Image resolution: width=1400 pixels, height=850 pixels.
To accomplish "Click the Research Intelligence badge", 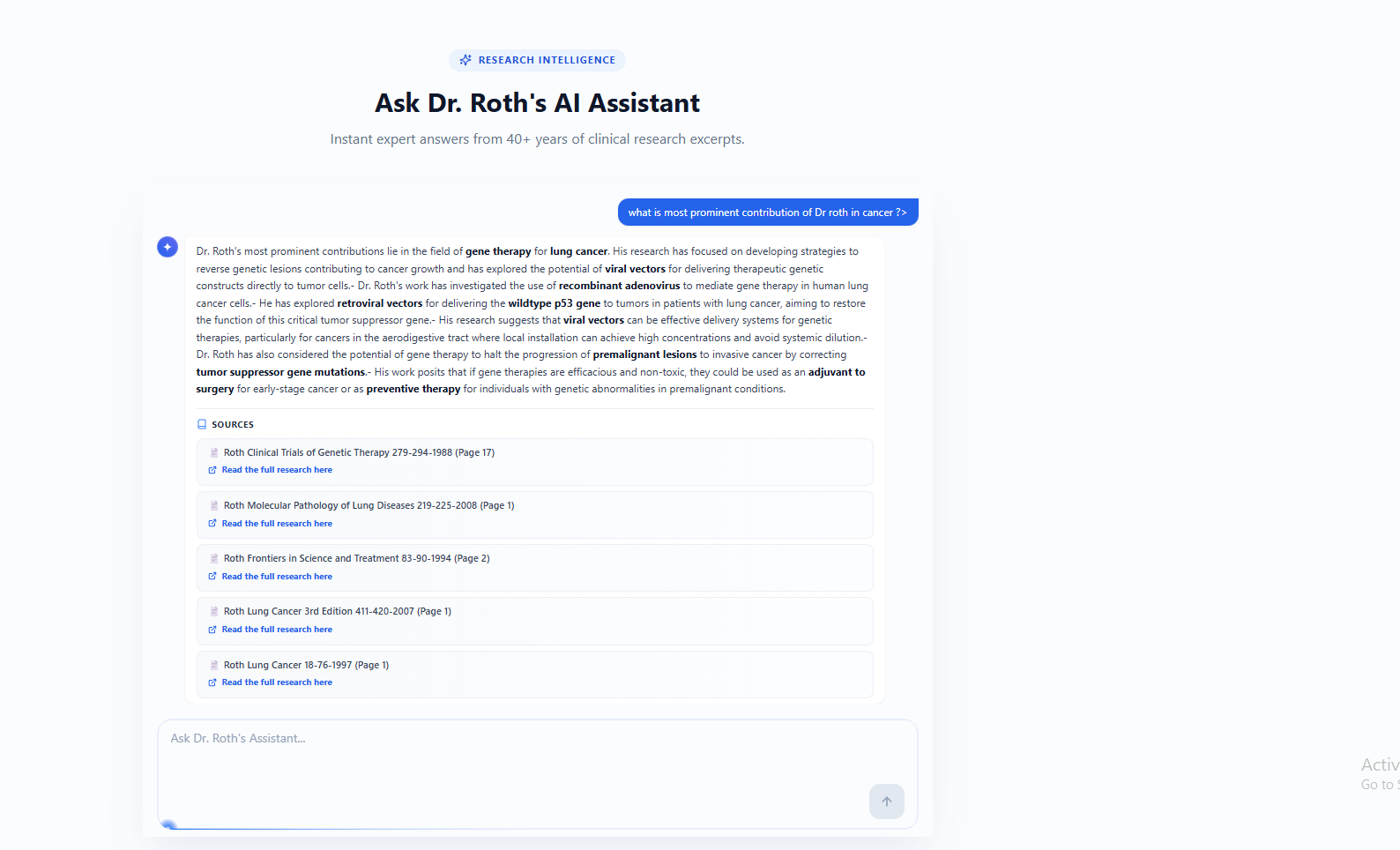I will click(x=537, y=60).
